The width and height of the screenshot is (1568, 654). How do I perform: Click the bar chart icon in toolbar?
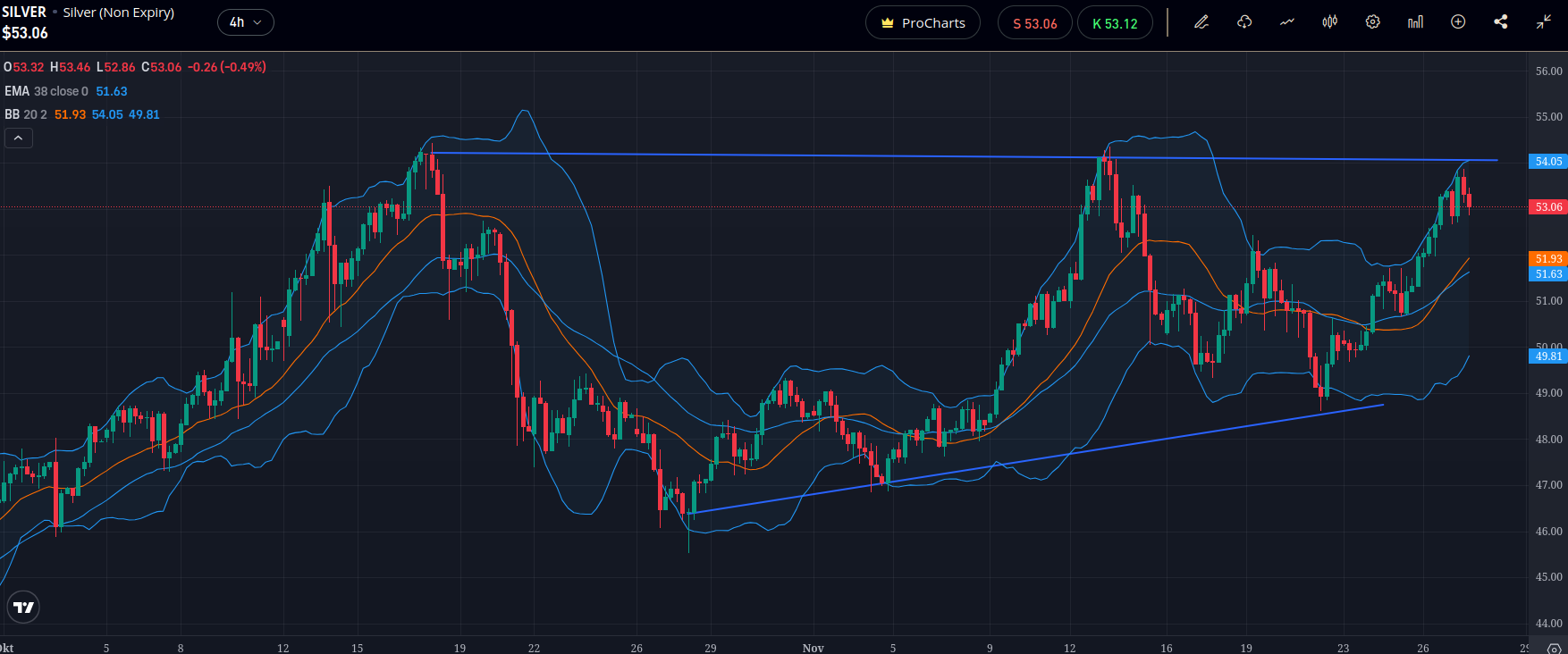[x=1415, y=22]
